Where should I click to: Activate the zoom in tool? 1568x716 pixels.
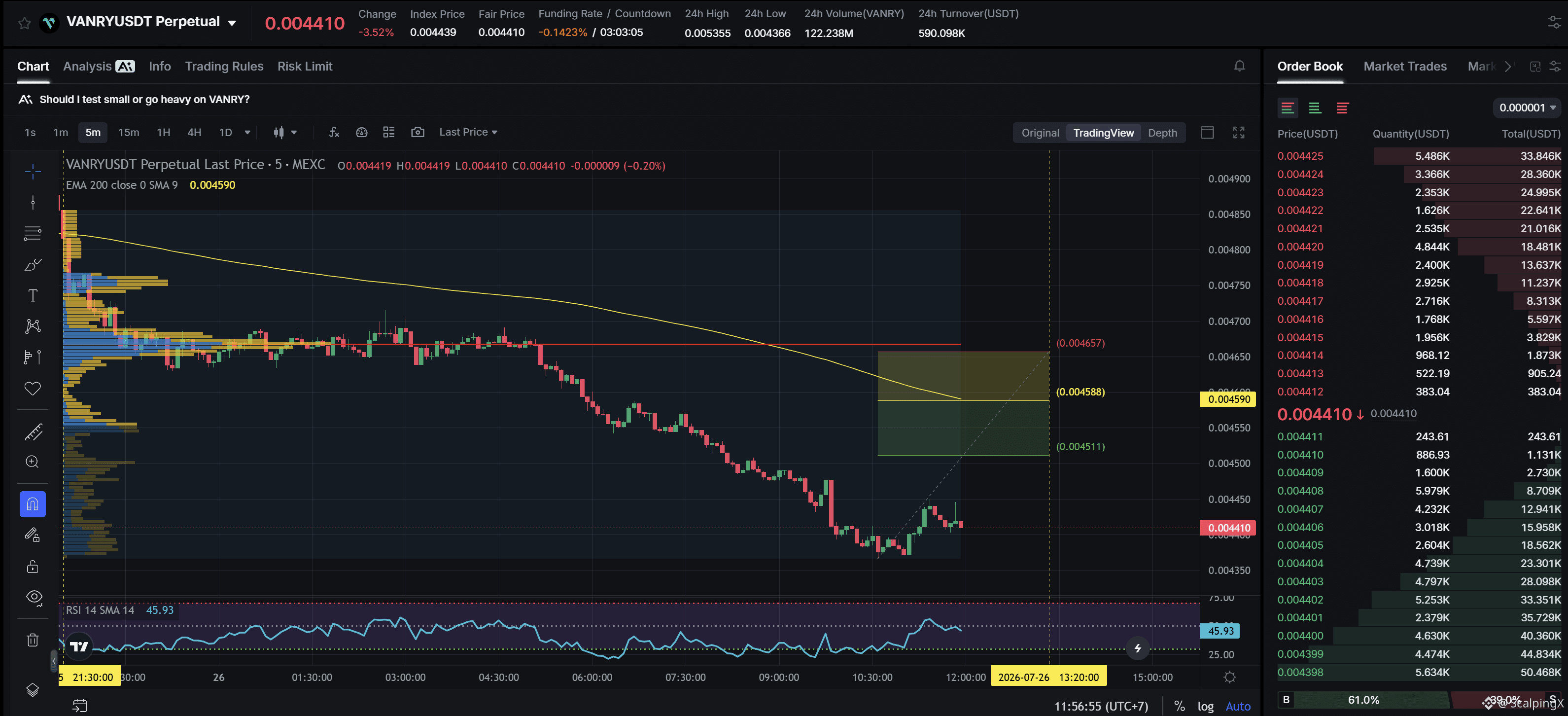(x=33, y=462)
